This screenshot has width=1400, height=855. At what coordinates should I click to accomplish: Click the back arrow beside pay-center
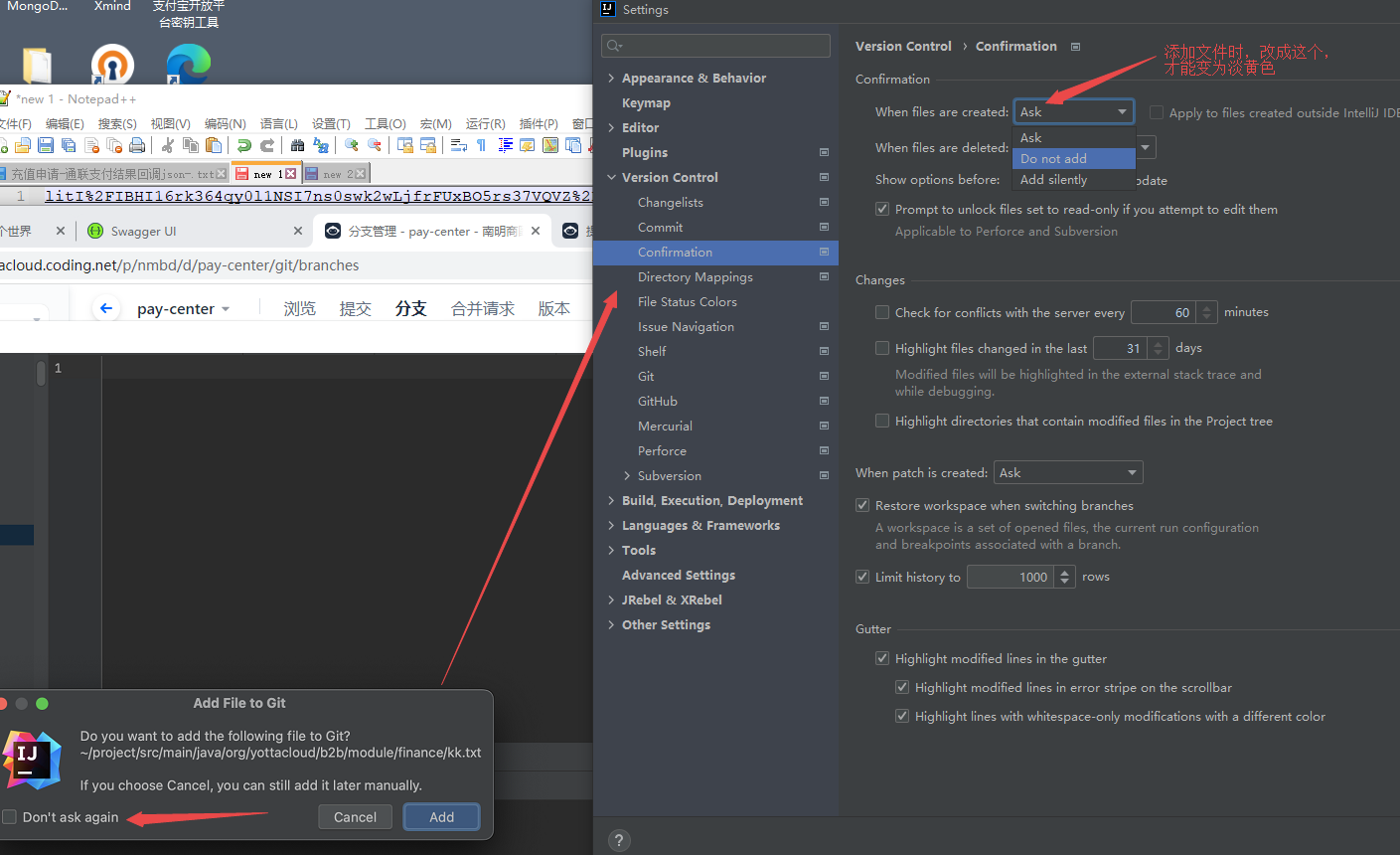click(x=106, y=308)
